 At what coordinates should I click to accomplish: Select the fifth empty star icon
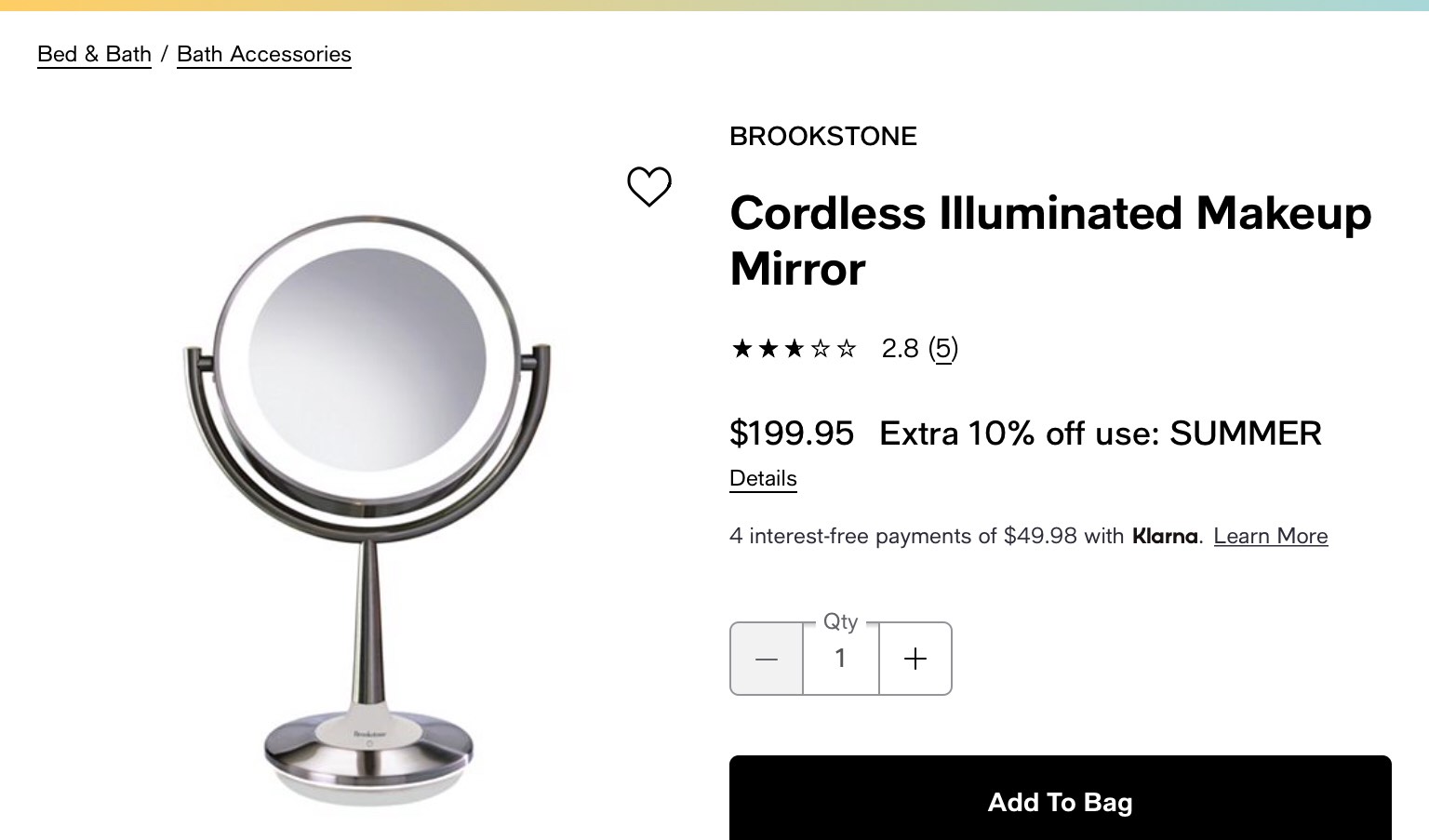tap(848, 348)
